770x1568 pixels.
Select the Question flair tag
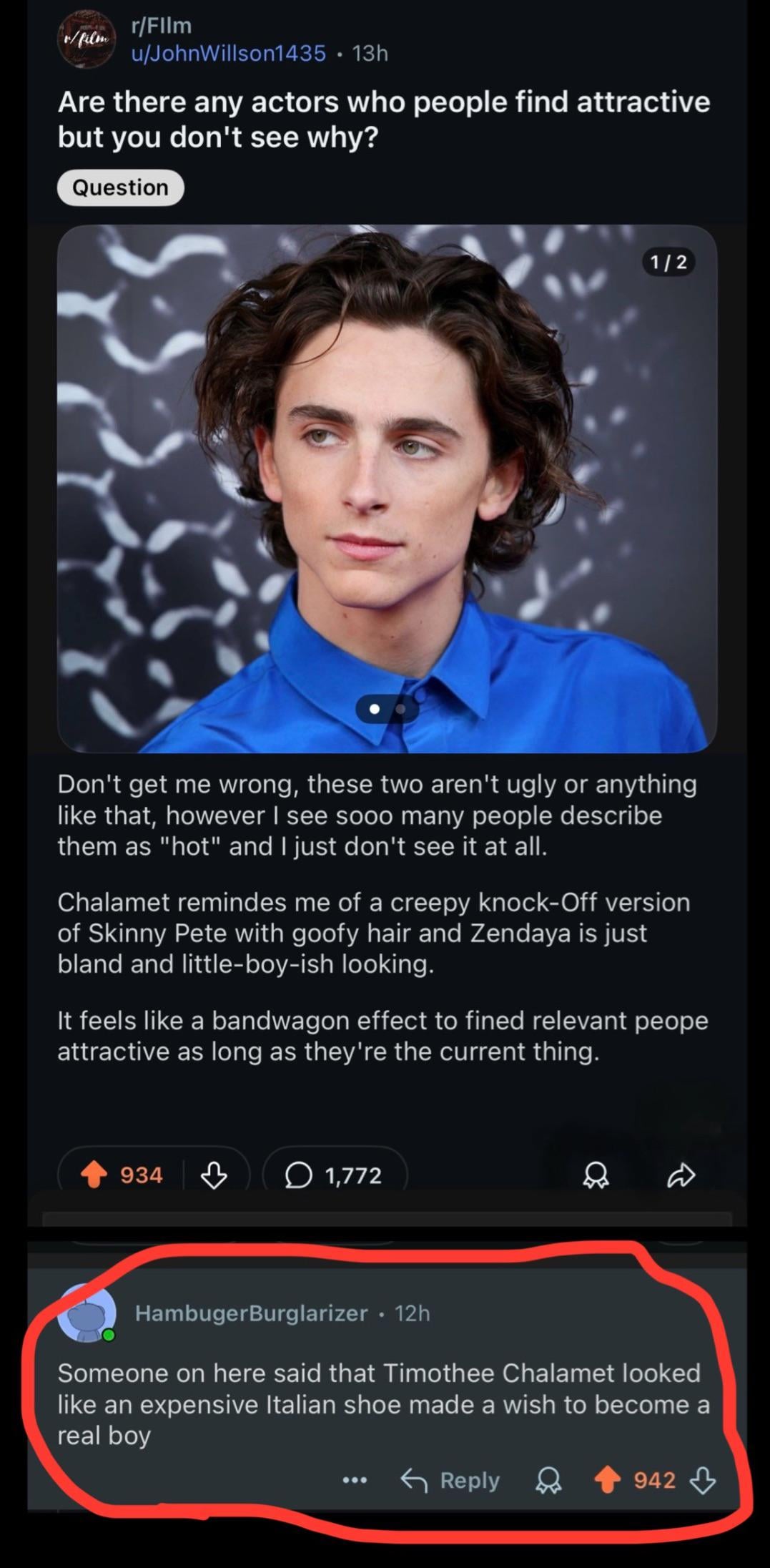[x=120, y=187]
